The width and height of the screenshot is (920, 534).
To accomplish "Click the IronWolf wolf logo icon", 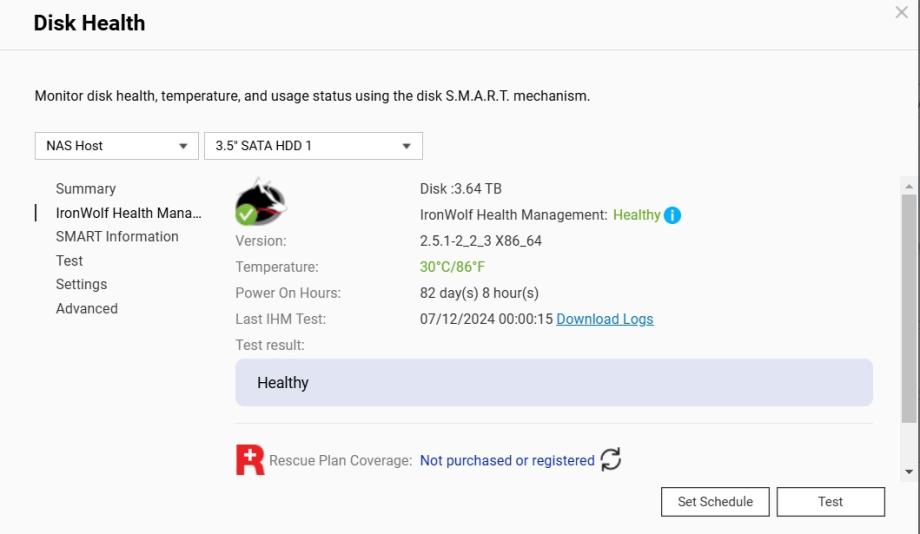I will click(x=260, y=201).
